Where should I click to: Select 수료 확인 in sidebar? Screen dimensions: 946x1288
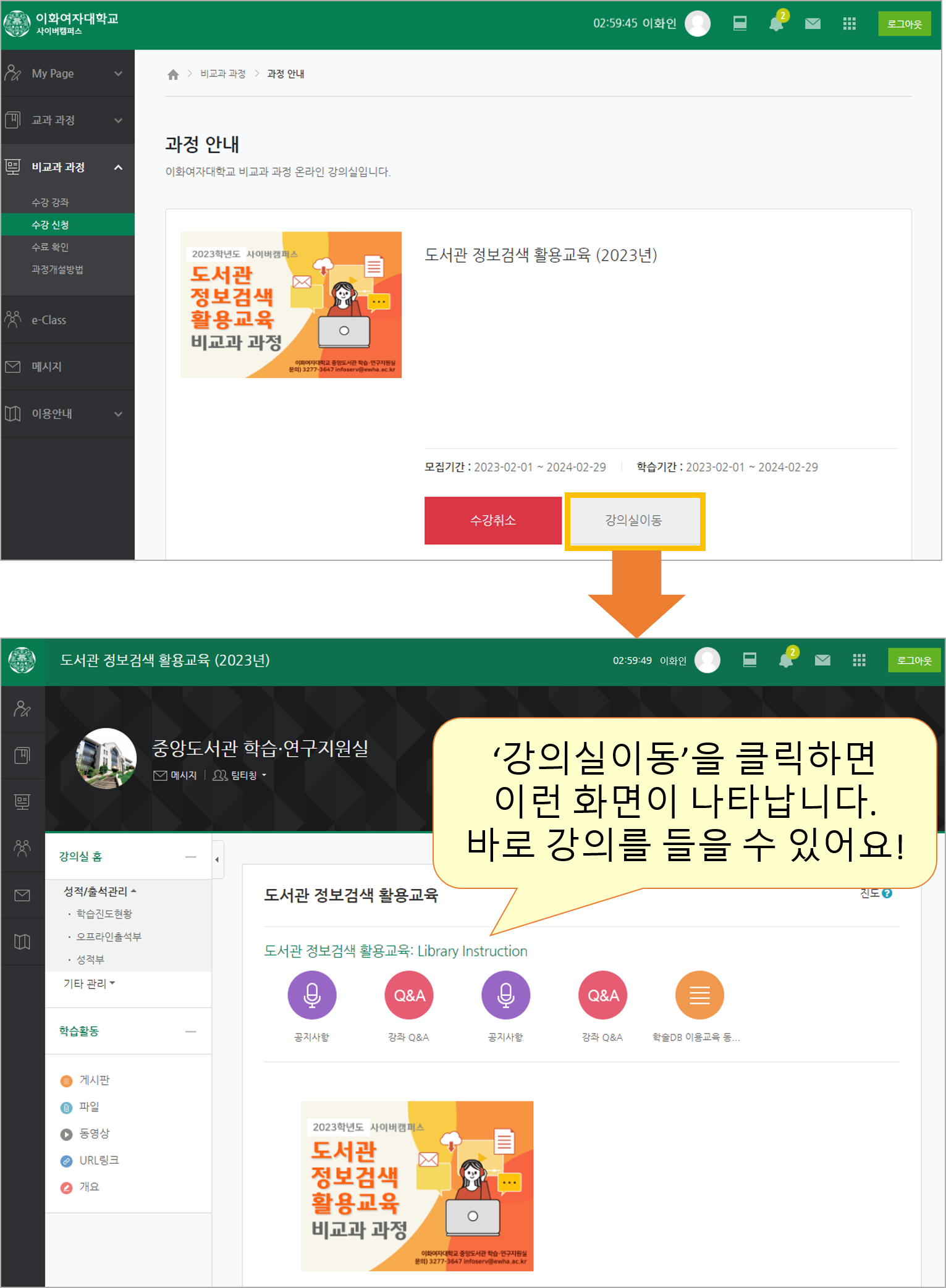tap(50, 247)
